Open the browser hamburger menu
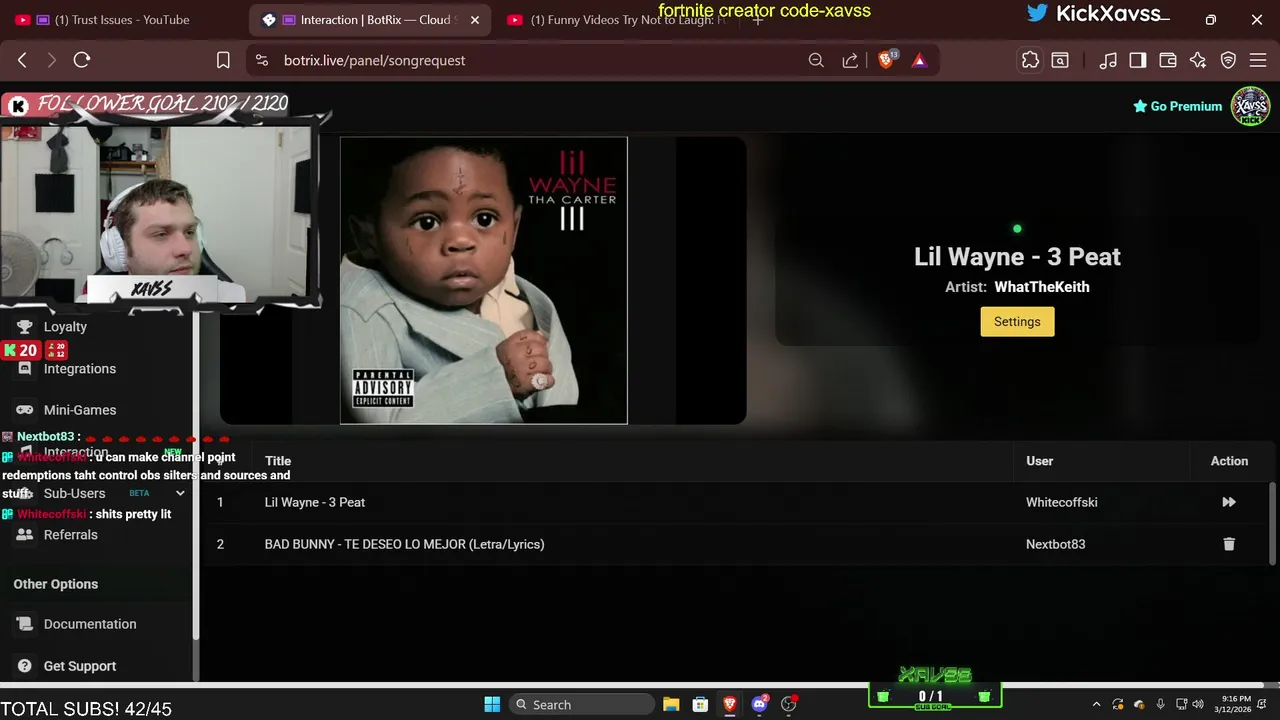Image resolution: width=1280 pixels, height=720 pixels. click(1257, 60)
